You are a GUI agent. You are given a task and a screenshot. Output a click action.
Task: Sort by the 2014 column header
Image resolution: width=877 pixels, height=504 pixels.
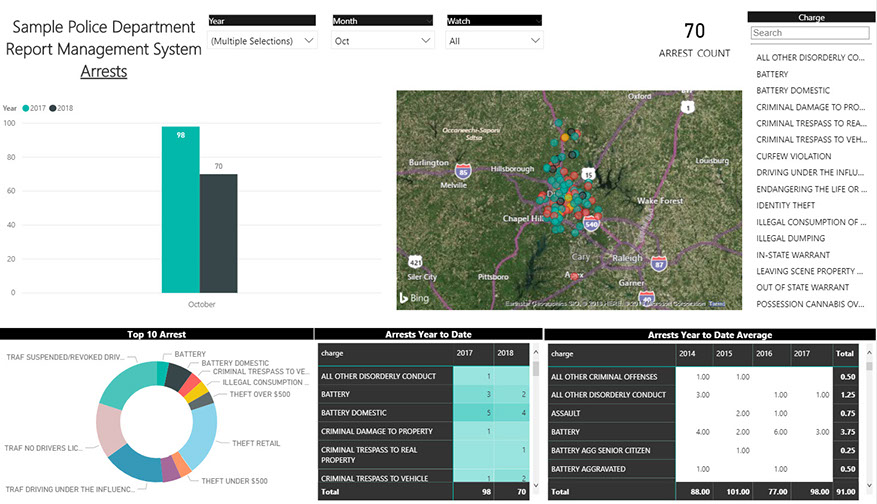(686, 353)
